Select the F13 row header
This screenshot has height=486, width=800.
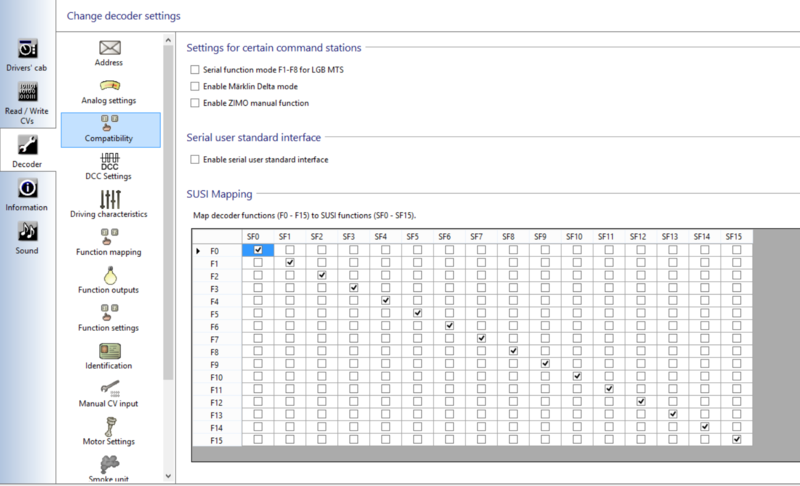click(x=217, y=415)
